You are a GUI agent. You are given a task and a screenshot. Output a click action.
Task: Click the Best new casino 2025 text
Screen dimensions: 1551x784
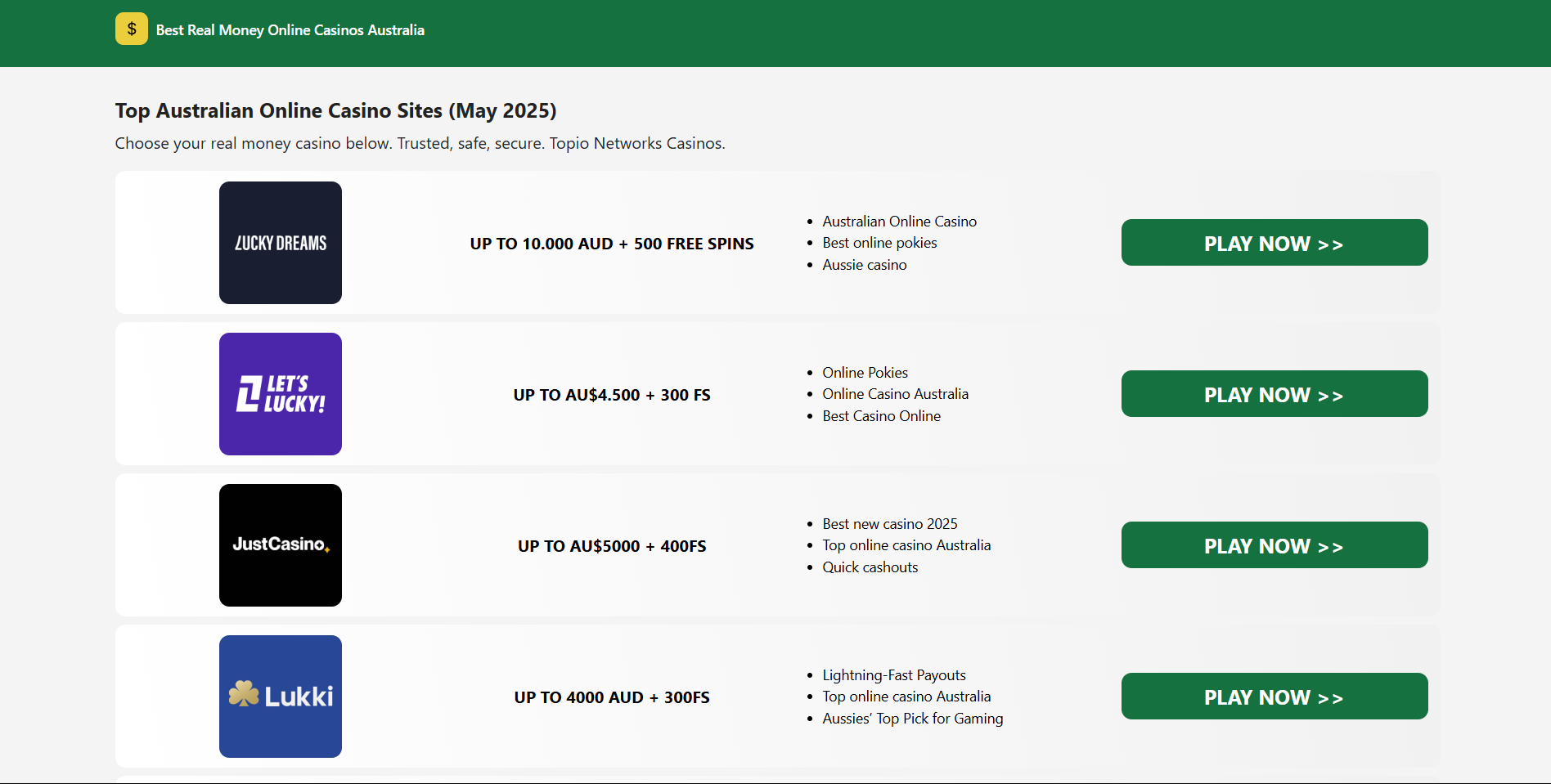[x=889, y=523]
